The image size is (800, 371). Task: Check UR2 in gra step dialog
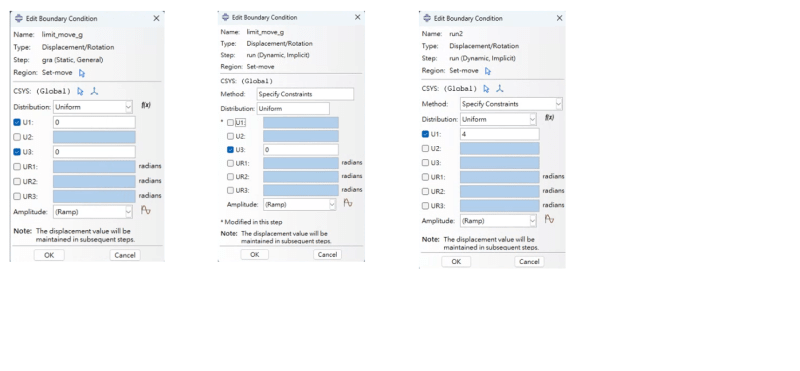pos(17,181)
